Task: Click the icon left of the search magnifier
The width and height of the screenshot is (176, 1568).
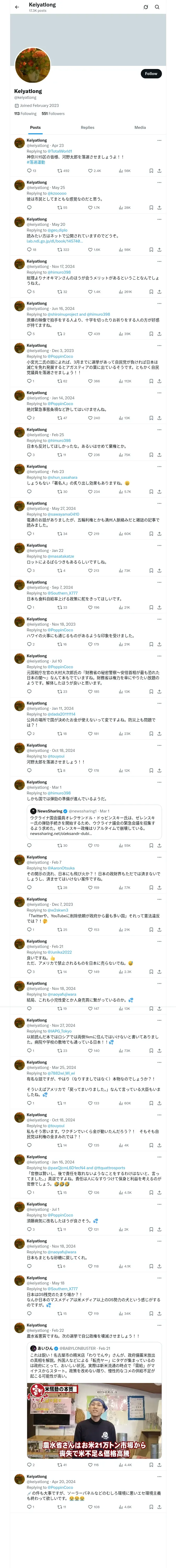Action: click(146, 7)
